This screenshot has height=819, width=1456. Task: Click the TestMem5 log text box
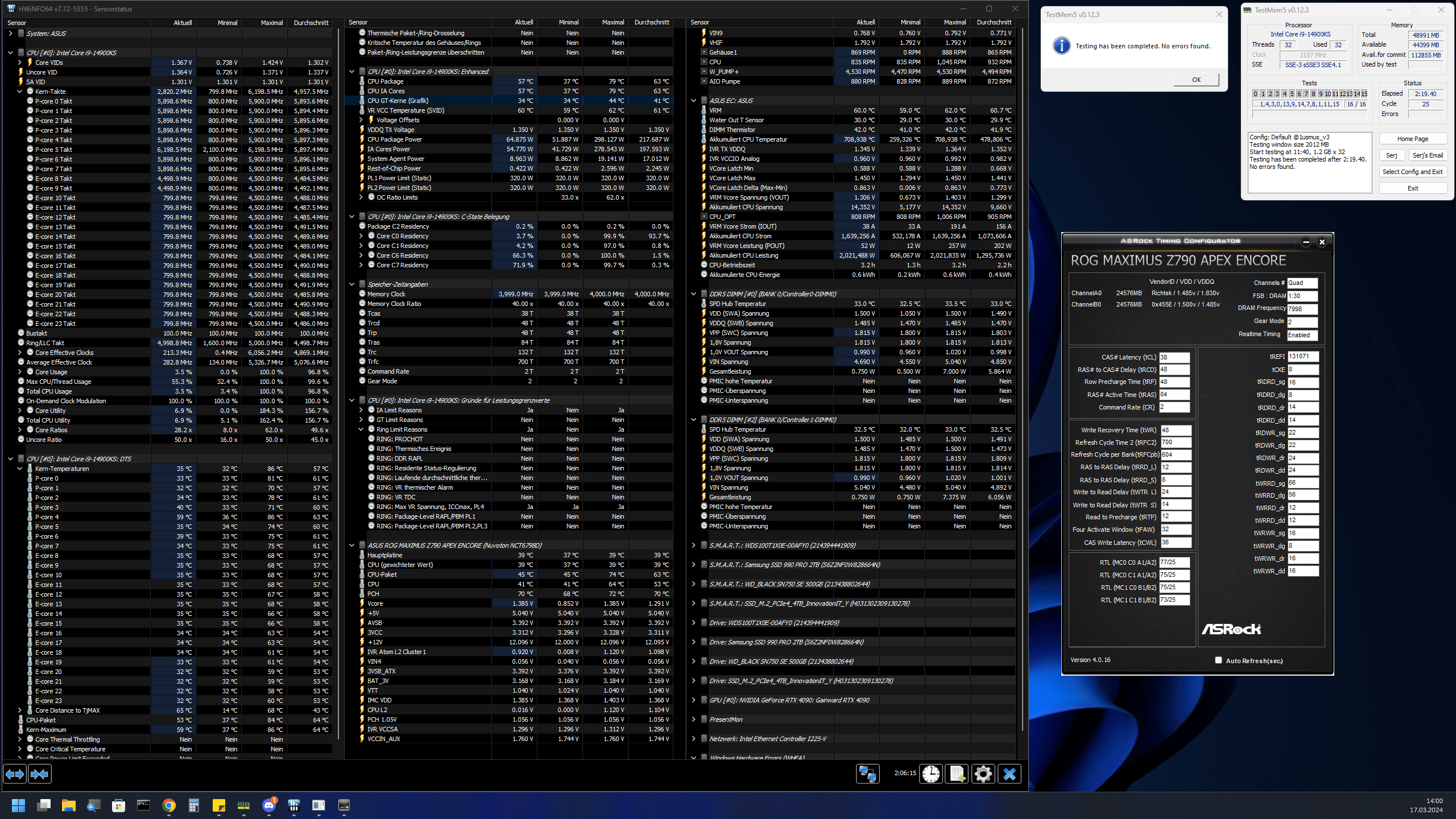[x=1310, y=163]
